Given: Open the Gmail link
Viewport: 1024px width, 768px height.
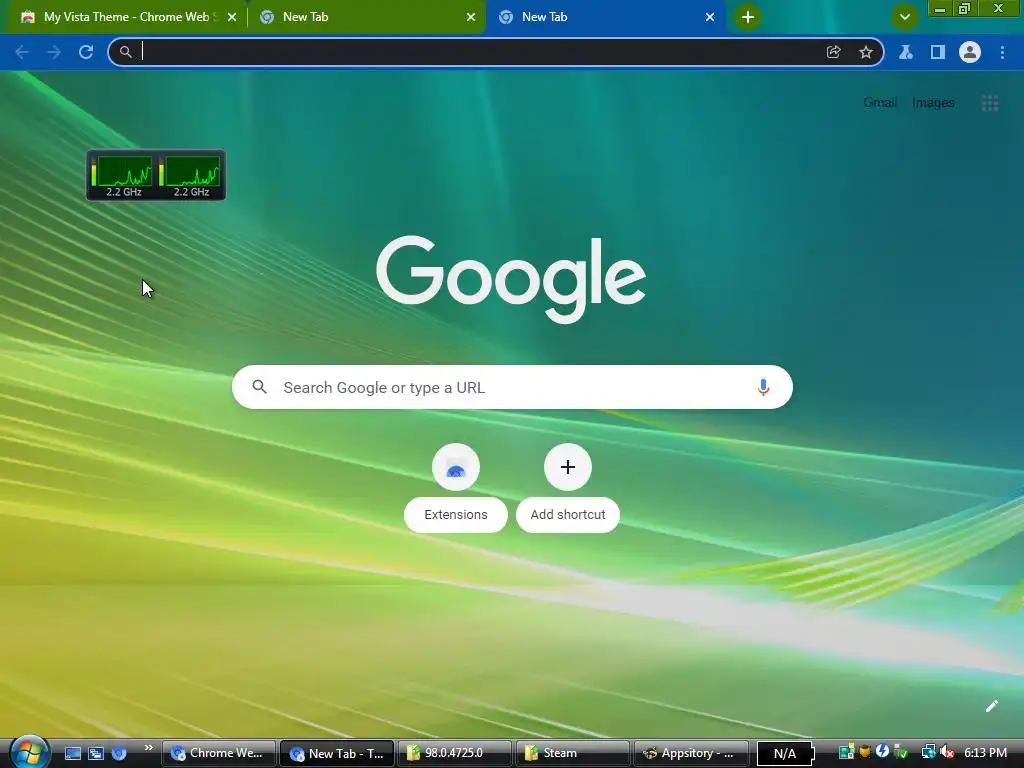Looking at the screenshot, I should (880, 103).
